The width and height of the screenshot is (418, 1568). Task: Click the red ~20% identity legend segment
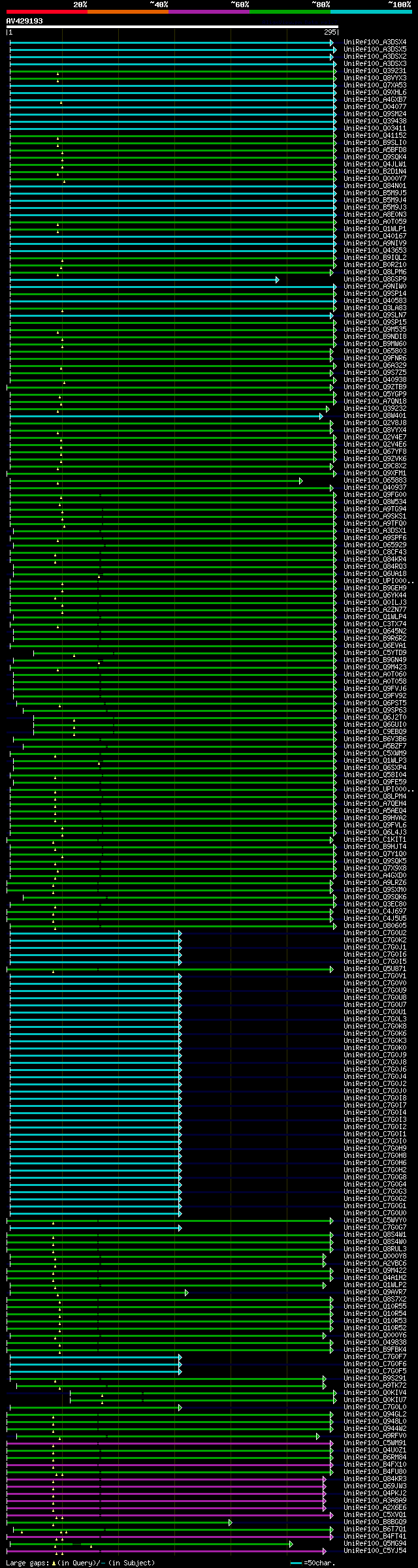(46, 12)
